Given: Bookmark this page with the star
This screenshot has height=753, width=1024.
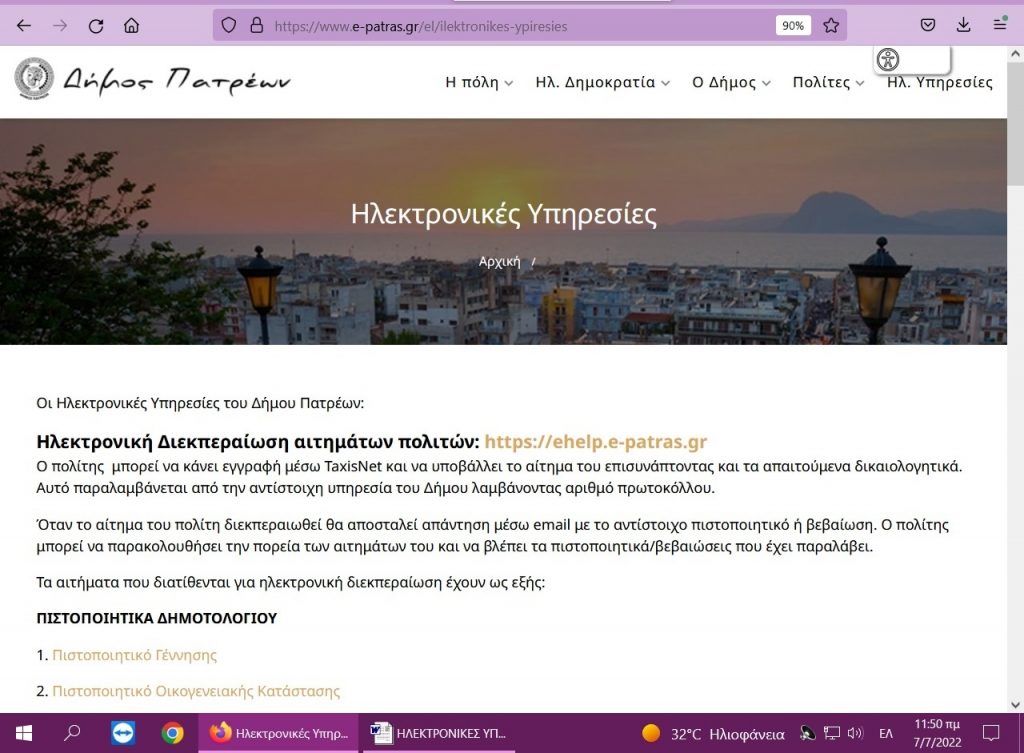Looking at the screenshot, I should point(831,26).
